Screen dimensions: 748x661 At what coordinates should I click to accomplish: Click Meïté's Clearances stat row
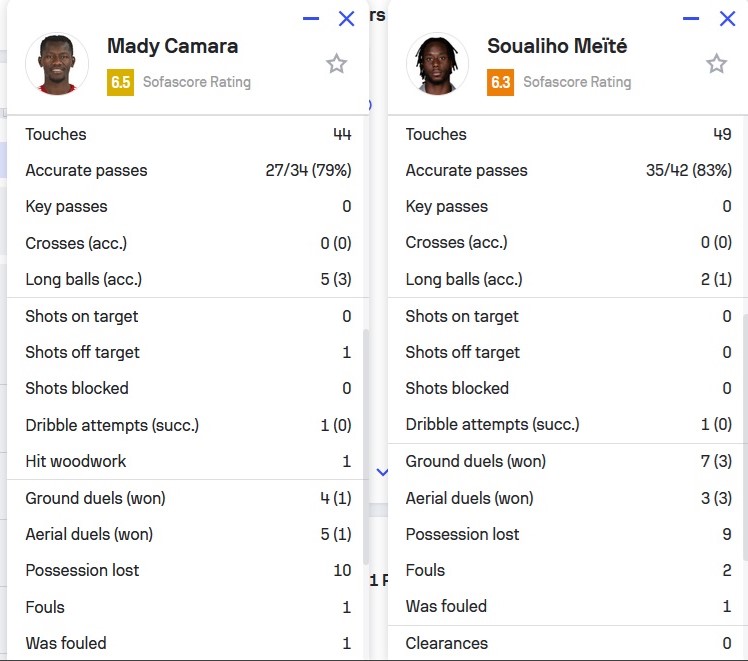[x=568, y=643]
